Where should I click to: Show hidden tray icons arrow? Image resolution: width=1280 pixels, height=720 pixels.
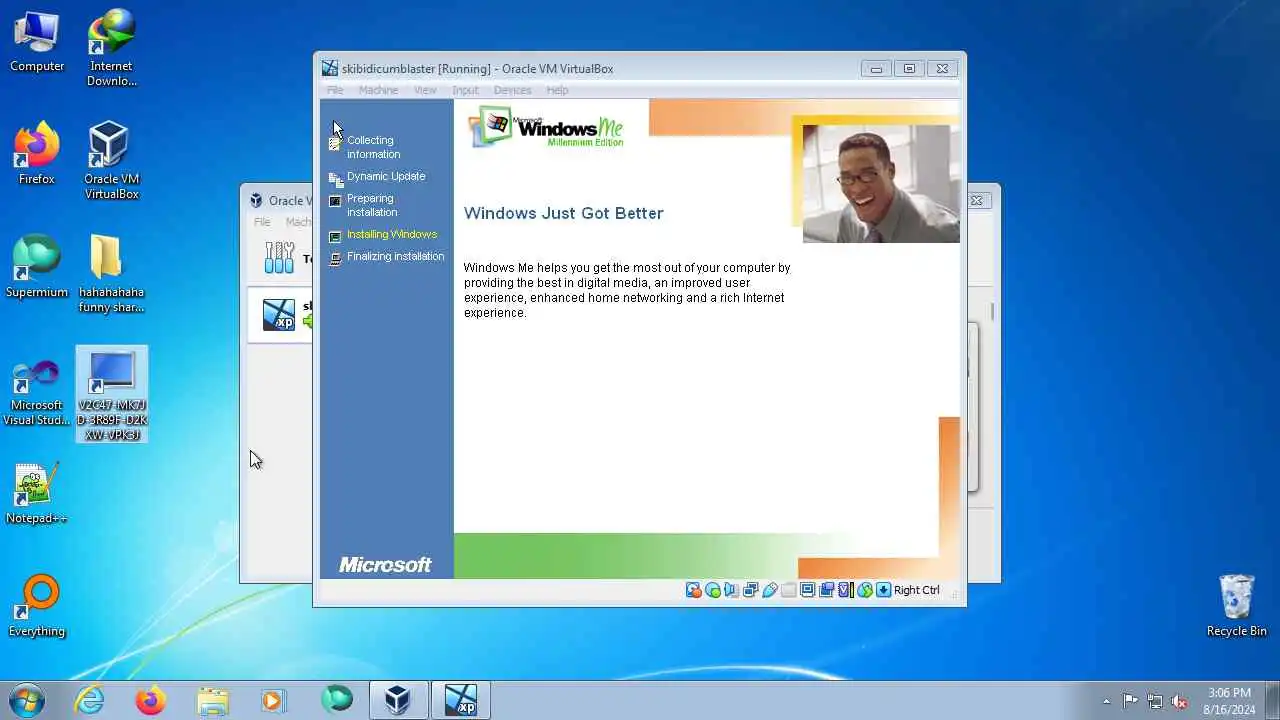click(1106, 701)
